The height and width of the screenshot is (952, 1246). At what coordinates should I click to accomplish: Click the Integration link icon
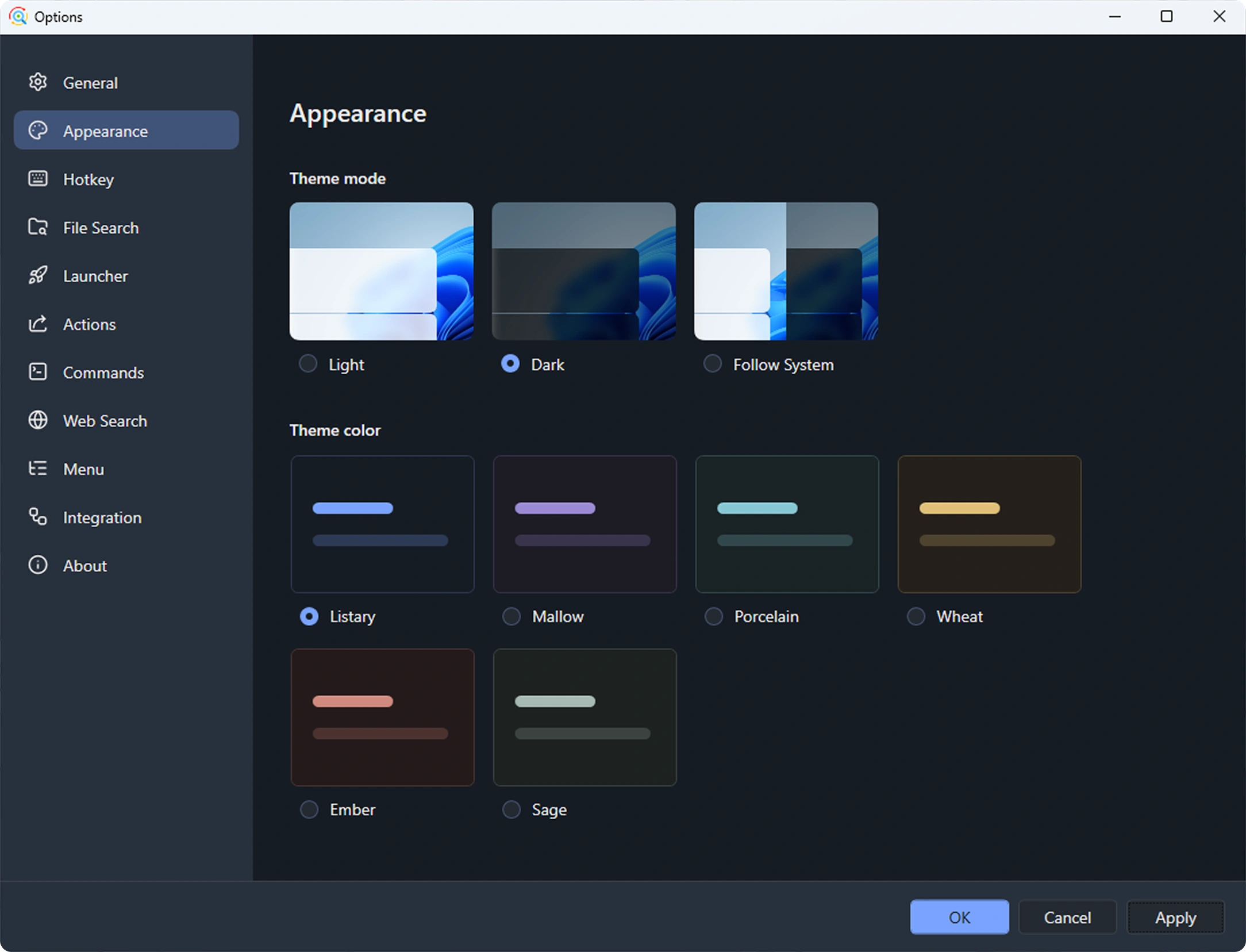pyautogui.click(x=38, y=517)
